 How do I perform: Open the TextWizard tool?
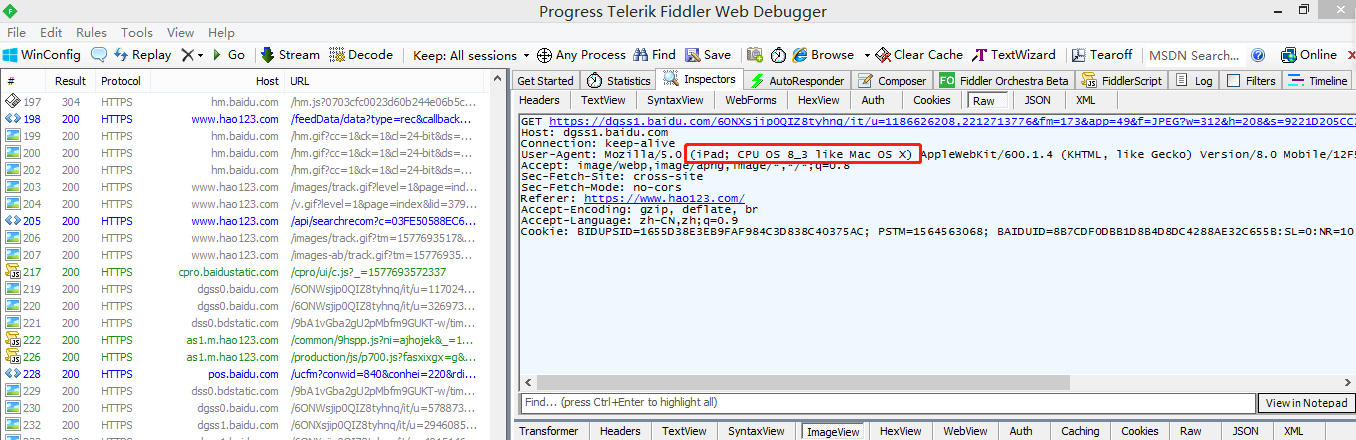(1013, 55)
